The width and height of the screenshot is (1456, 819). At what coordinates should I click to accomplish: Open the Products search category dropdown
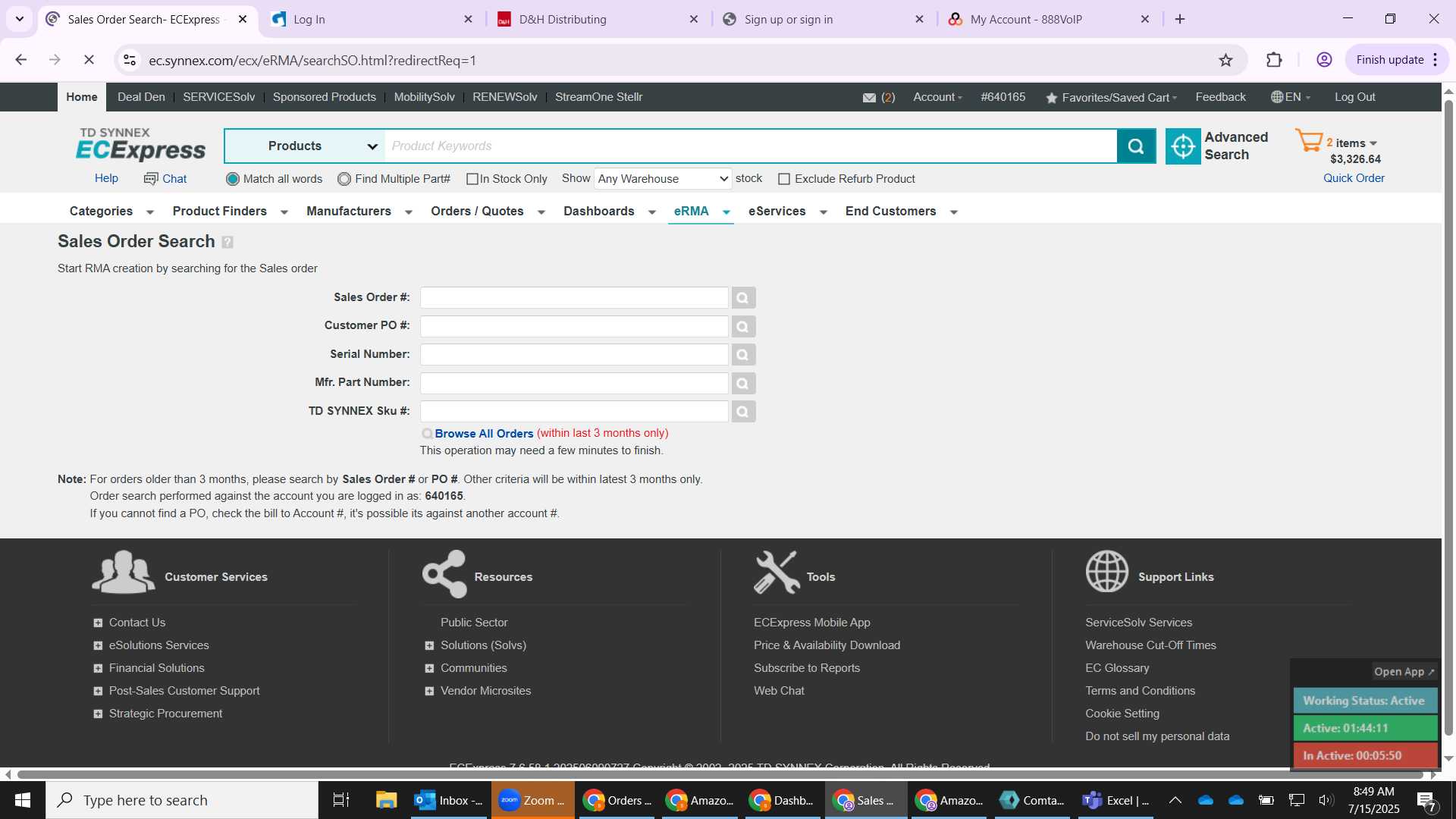click(x=305, y=146)
